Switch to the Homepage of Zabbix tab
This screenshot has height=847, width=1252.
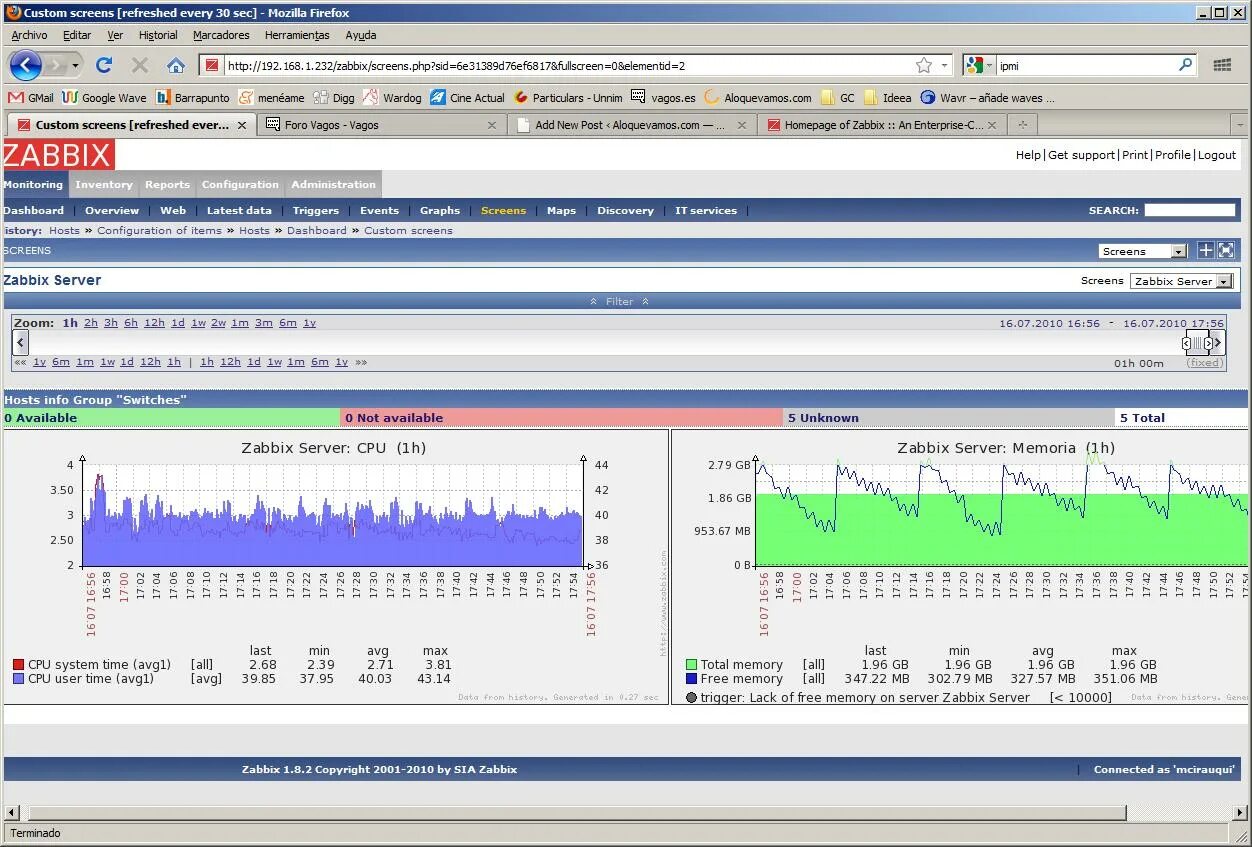(881, 125)
